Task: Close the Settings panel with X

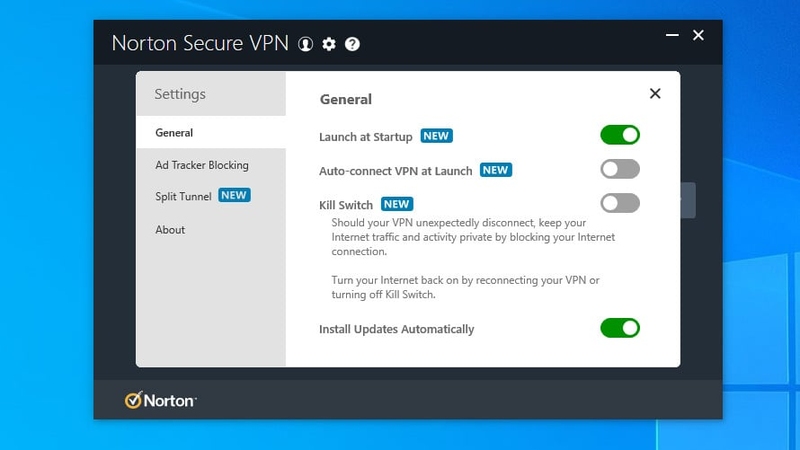Action: 655,93
